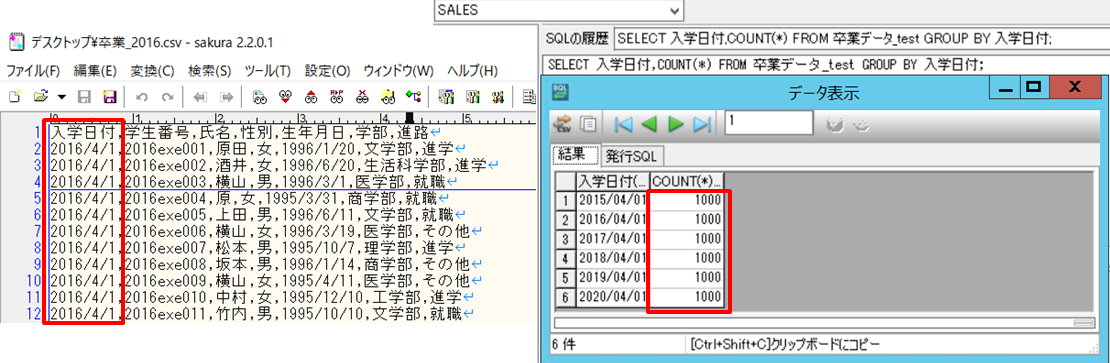
Task: Select row header 1 in results grid
Action: click(x=566, y=200)
